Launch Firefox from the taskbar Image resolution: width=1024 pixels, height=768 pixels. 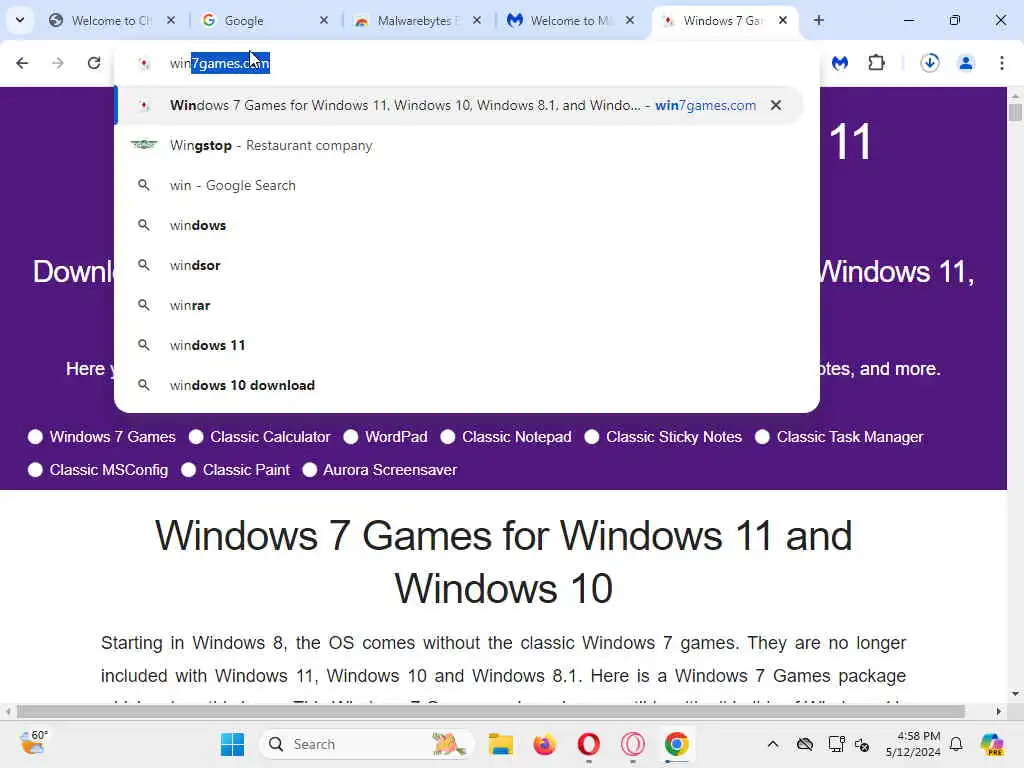[x=545, y=744]
